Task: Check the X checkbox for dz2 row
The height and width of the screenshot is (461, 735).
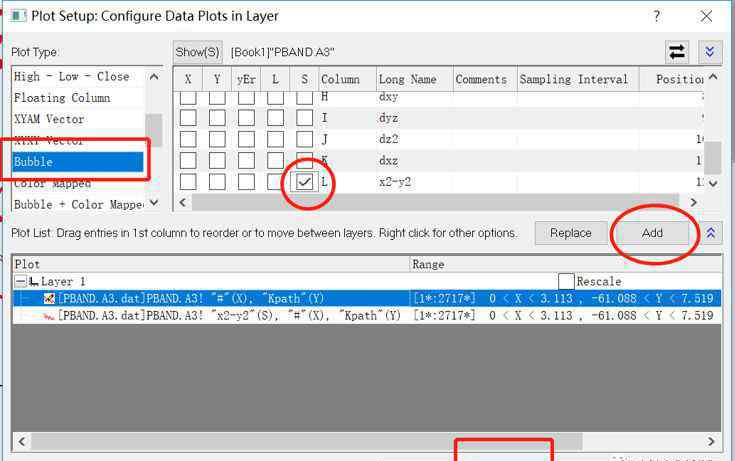Action: tap(188, 140)
